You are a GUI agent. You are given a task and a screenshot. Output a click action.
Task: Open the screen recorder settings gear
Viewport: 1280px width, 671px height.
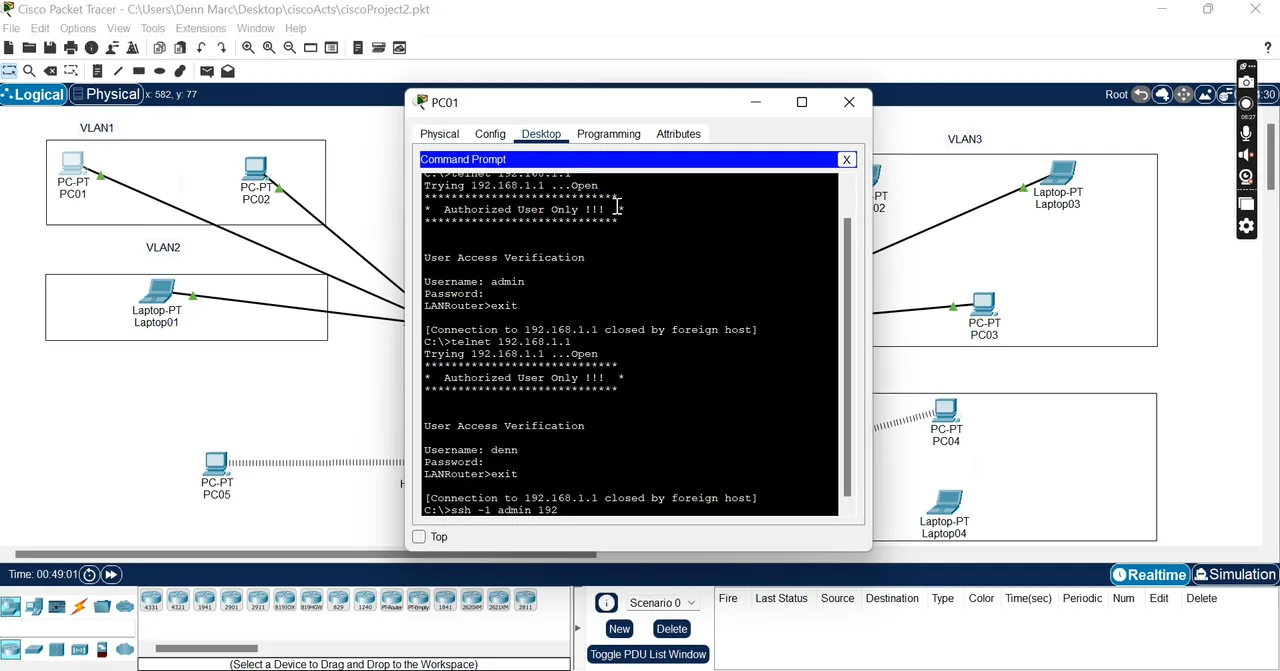[x=1246, y=226]
